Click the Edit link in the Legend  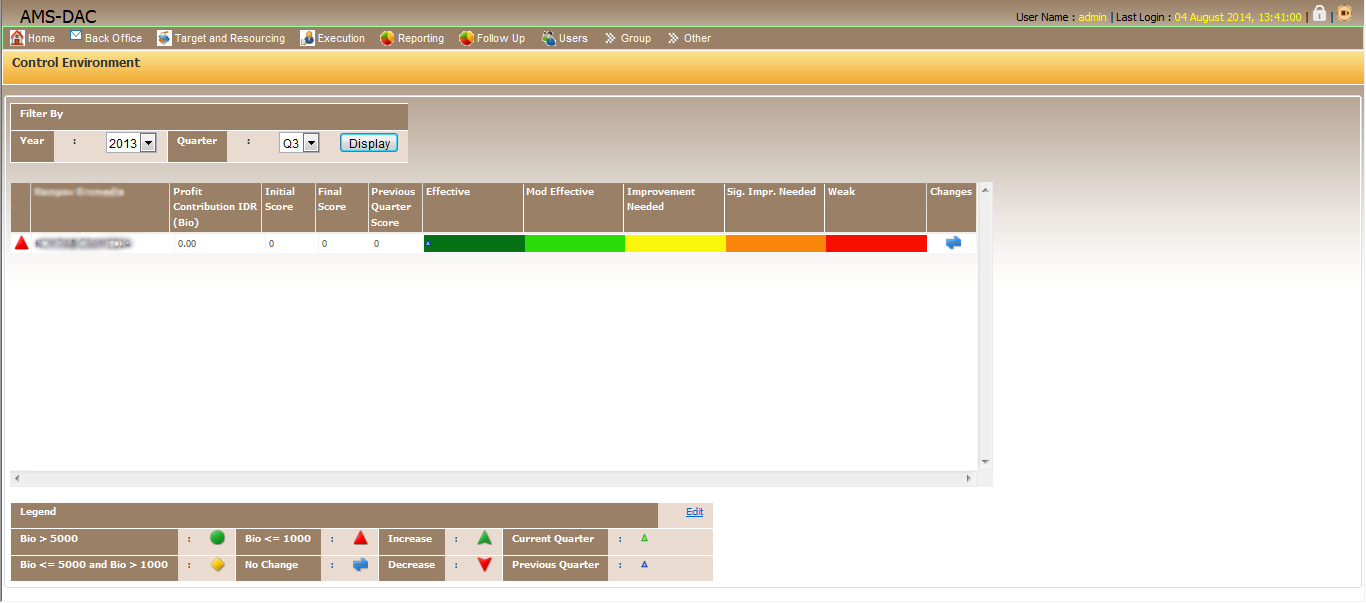point(694,512)
